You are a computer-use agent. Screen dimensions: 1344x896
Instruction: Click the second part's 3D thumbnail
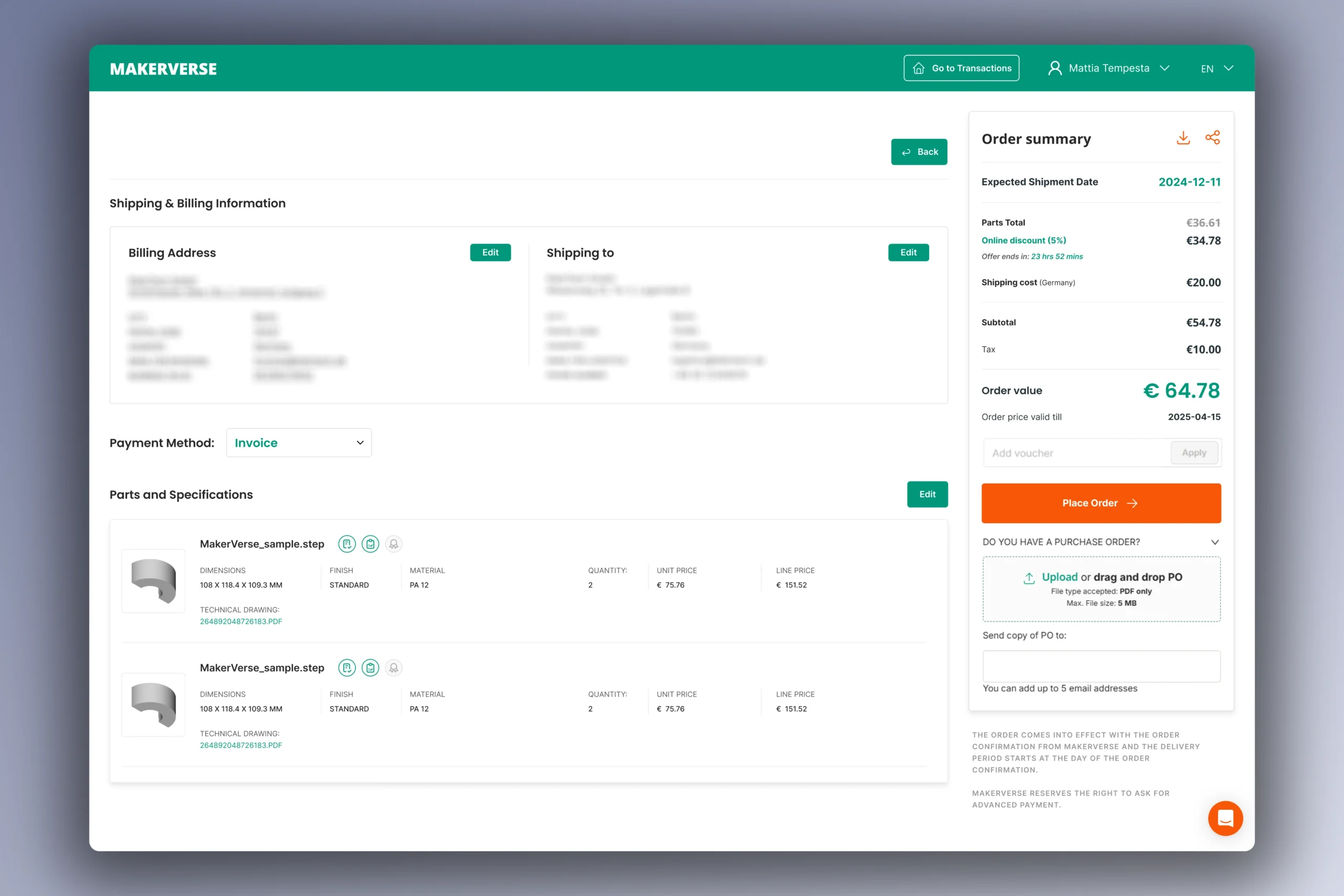click(x=153, y=704)
